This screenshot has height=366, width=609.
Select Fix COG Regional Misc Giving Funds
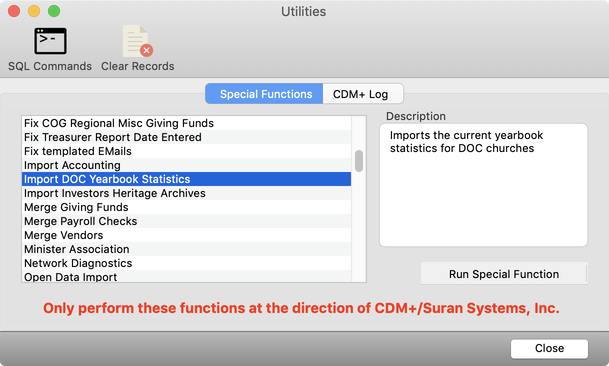click(x=186, y=123)
